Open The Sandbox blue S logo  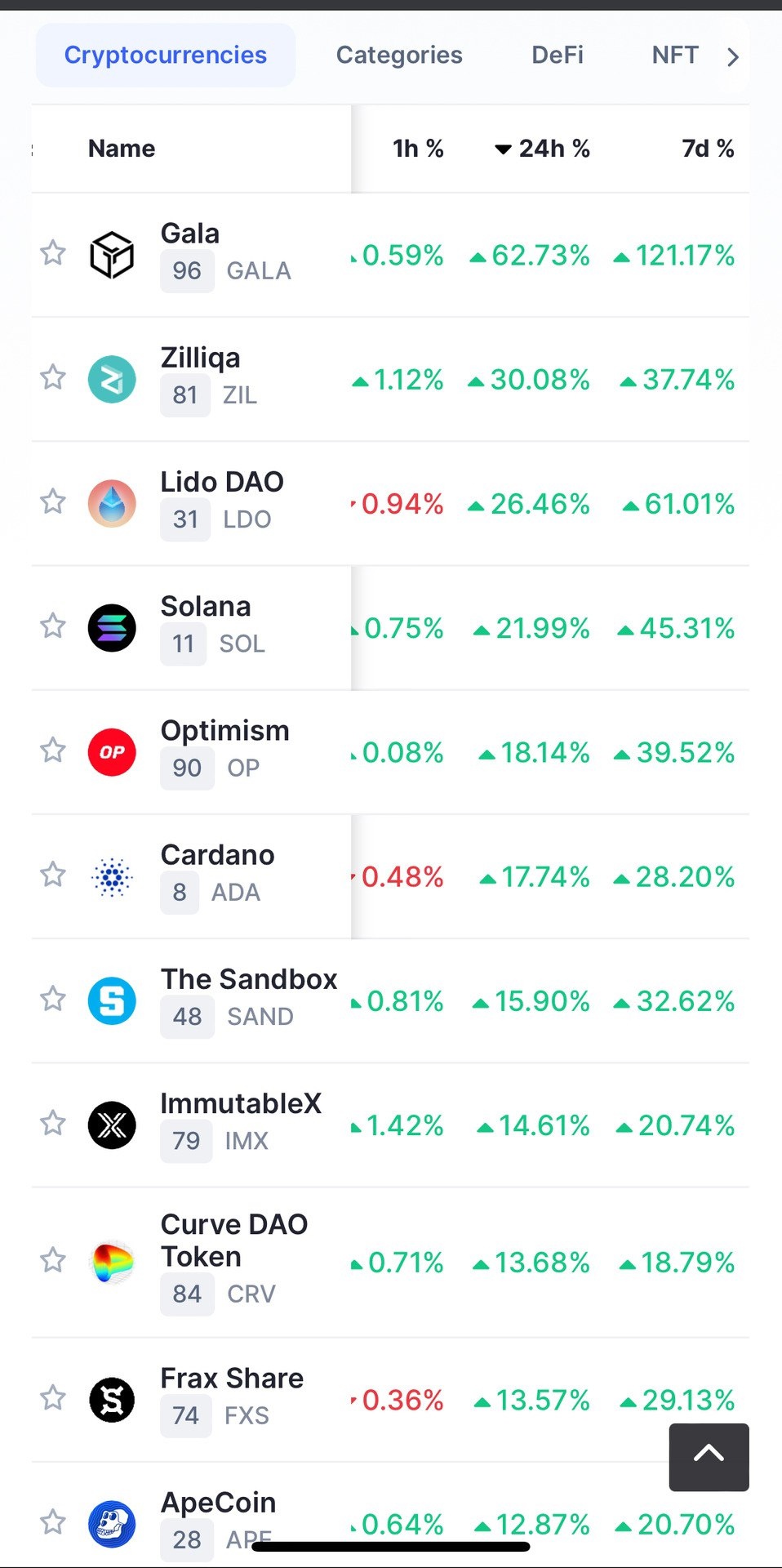coord(112,1001)
